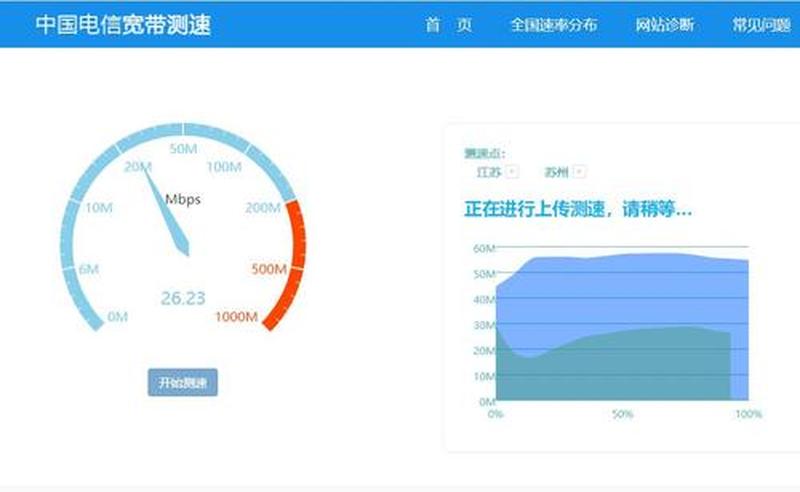
Task: Click the 0M mark on speedometer
Action: [x=117, y=317]
